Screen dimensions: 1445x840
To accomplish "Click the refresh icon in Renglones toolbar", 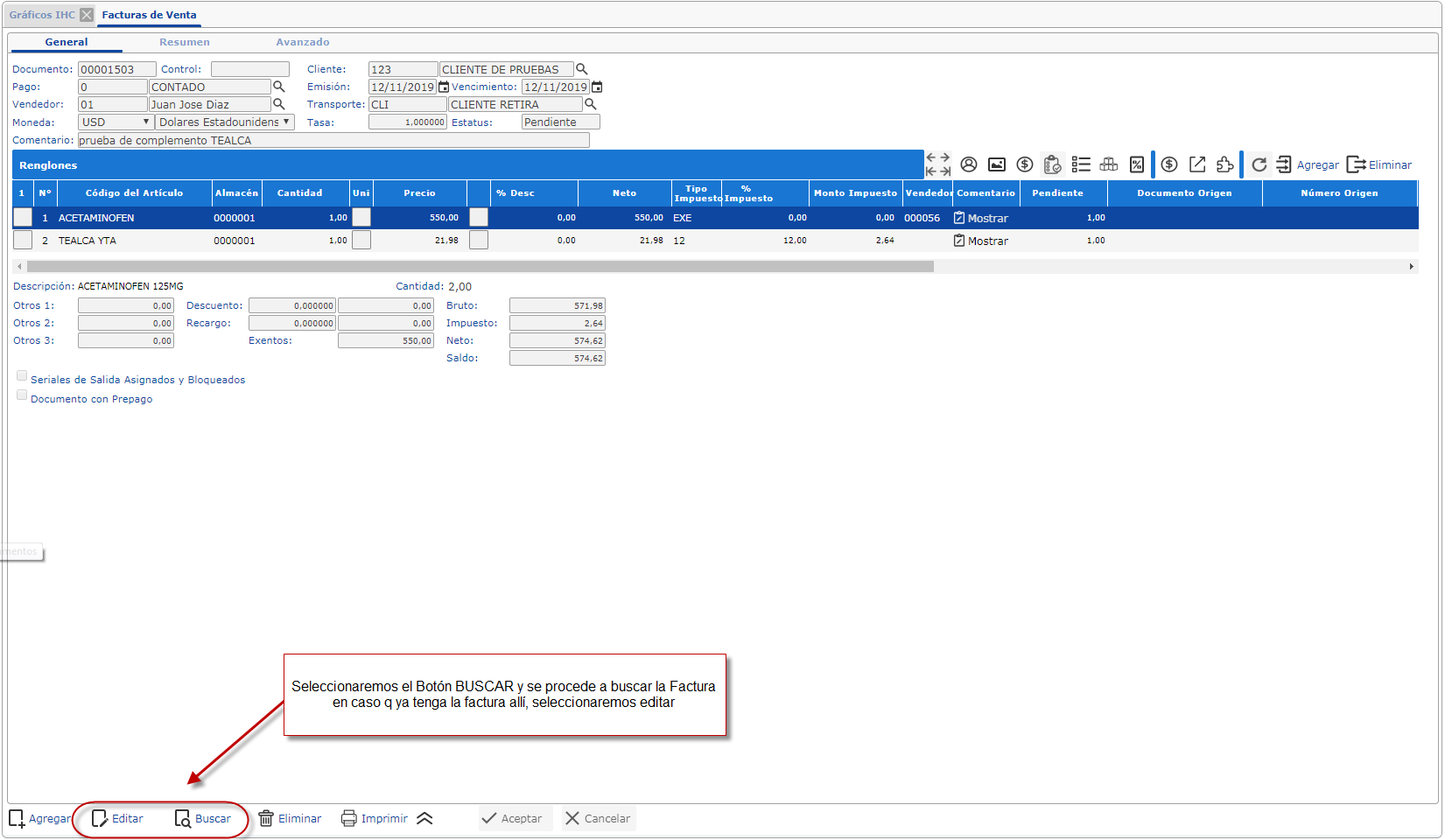I will [1259, 164].
